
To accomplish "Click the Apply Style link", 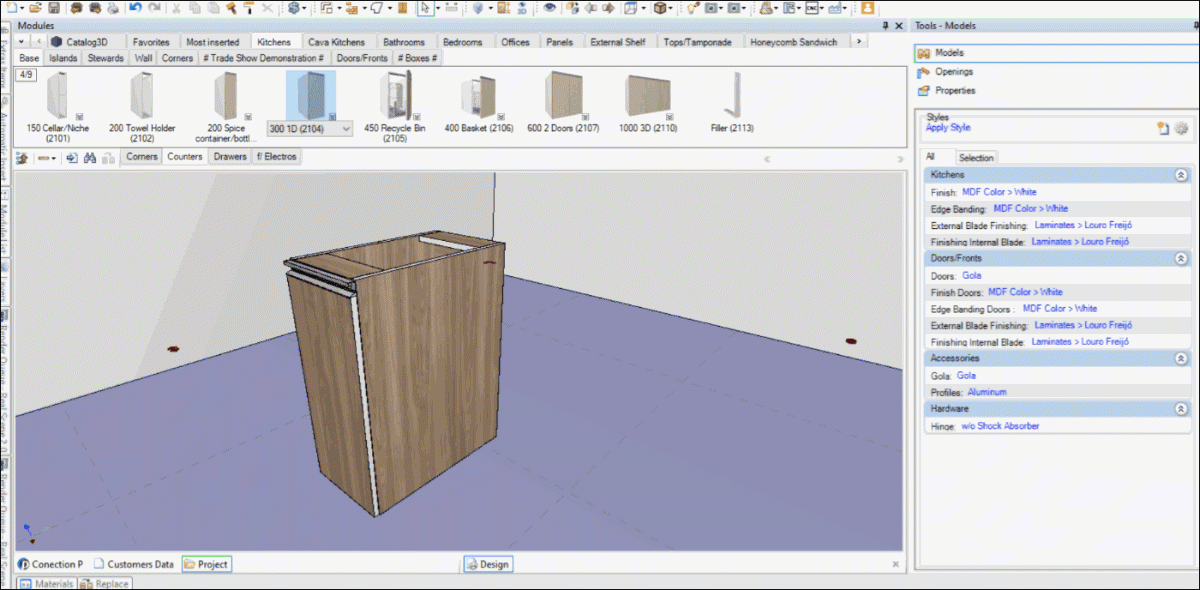I will click(948, 128).
